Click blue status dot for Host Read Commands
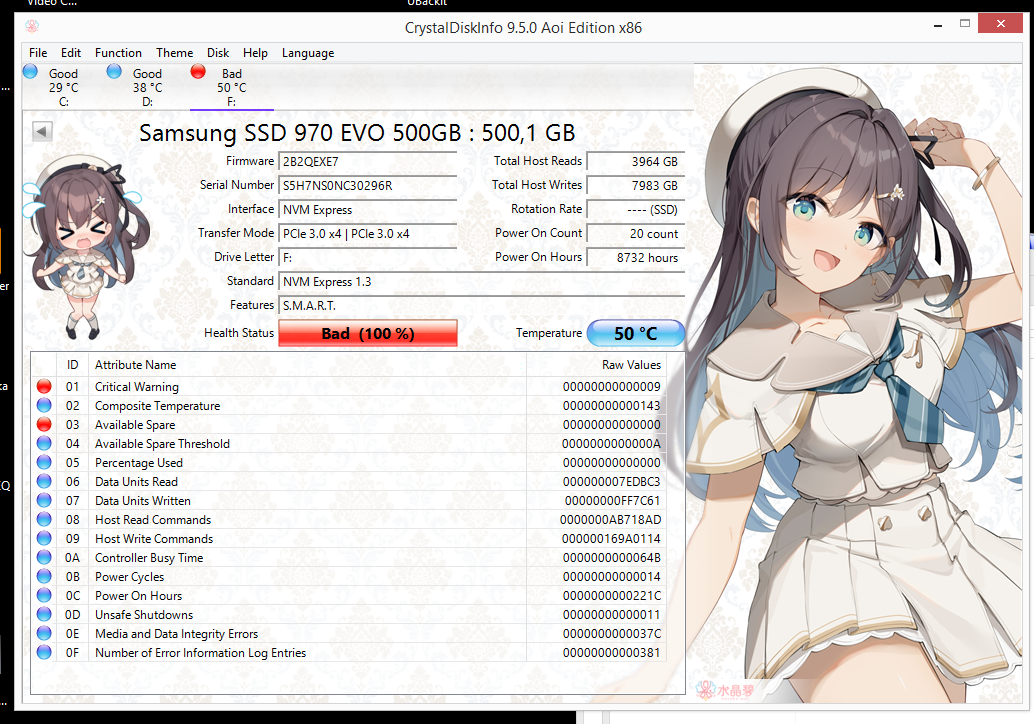 (44, 520)
